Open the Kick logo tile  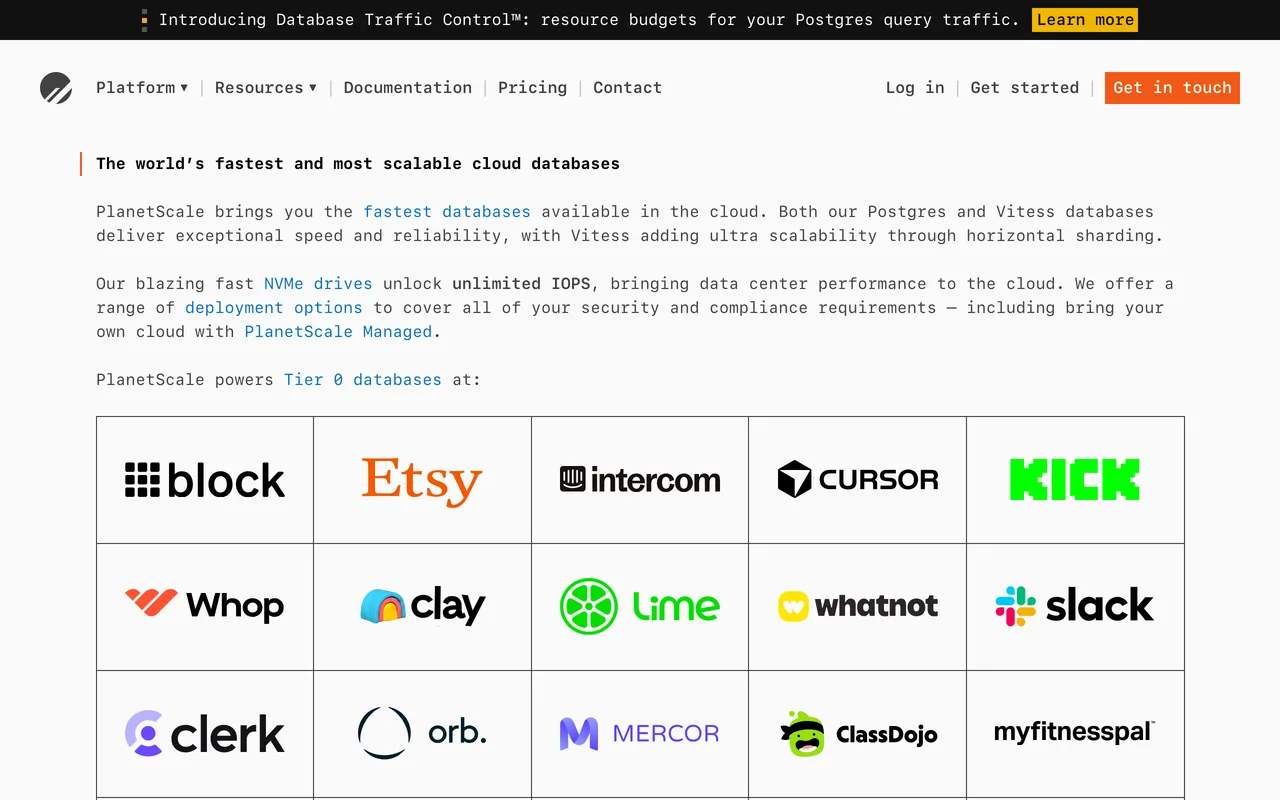click(1075, 480)
